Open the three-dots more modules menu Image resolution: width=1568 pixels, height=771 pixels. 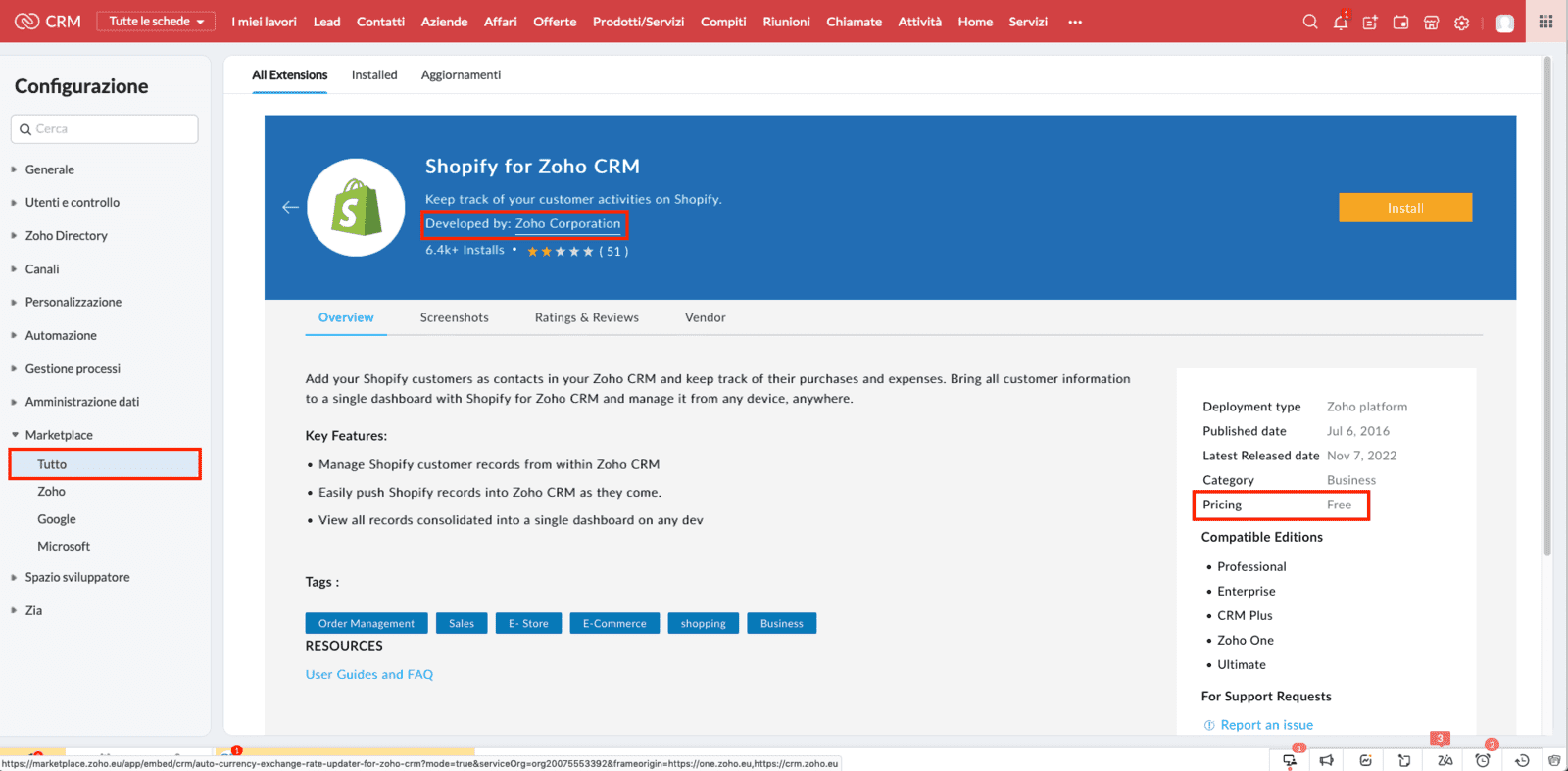(1075, 22)
